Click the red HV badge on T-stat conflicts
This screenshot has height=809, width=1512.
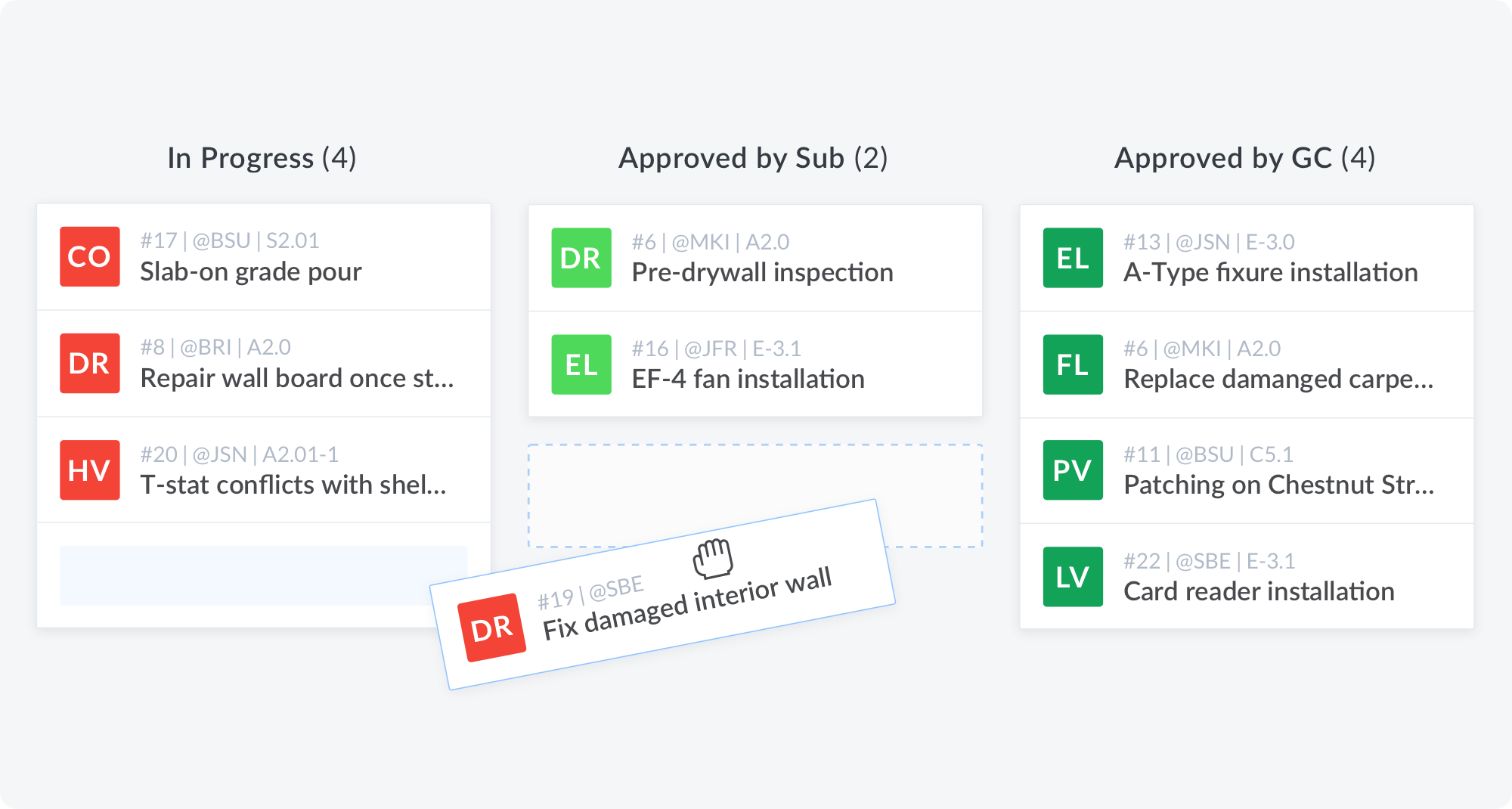tap(90, 470)
